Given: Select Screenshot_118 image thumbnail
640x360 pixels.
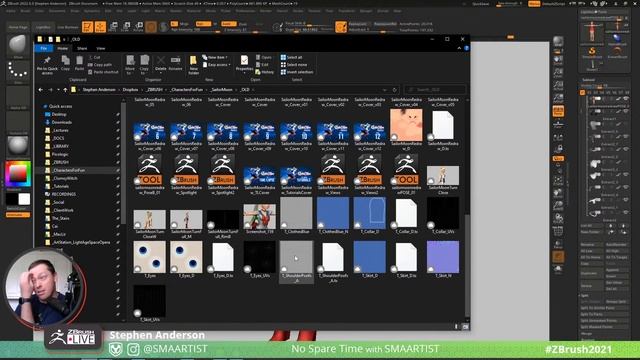Looking at the screenshot, I should point(259,218).
